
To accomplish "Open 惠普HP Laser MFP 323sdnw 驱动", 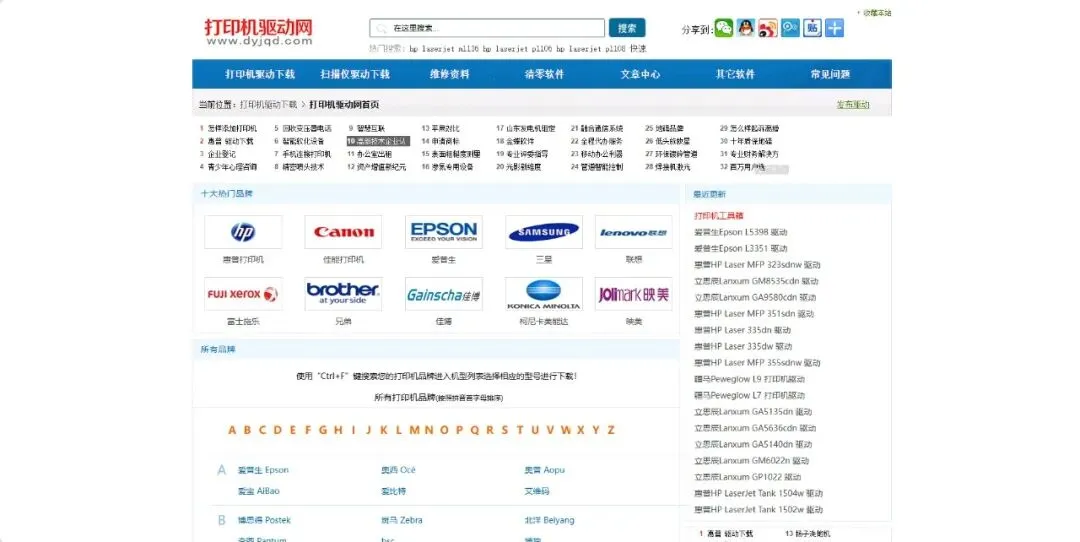I will tap(757, 264).
